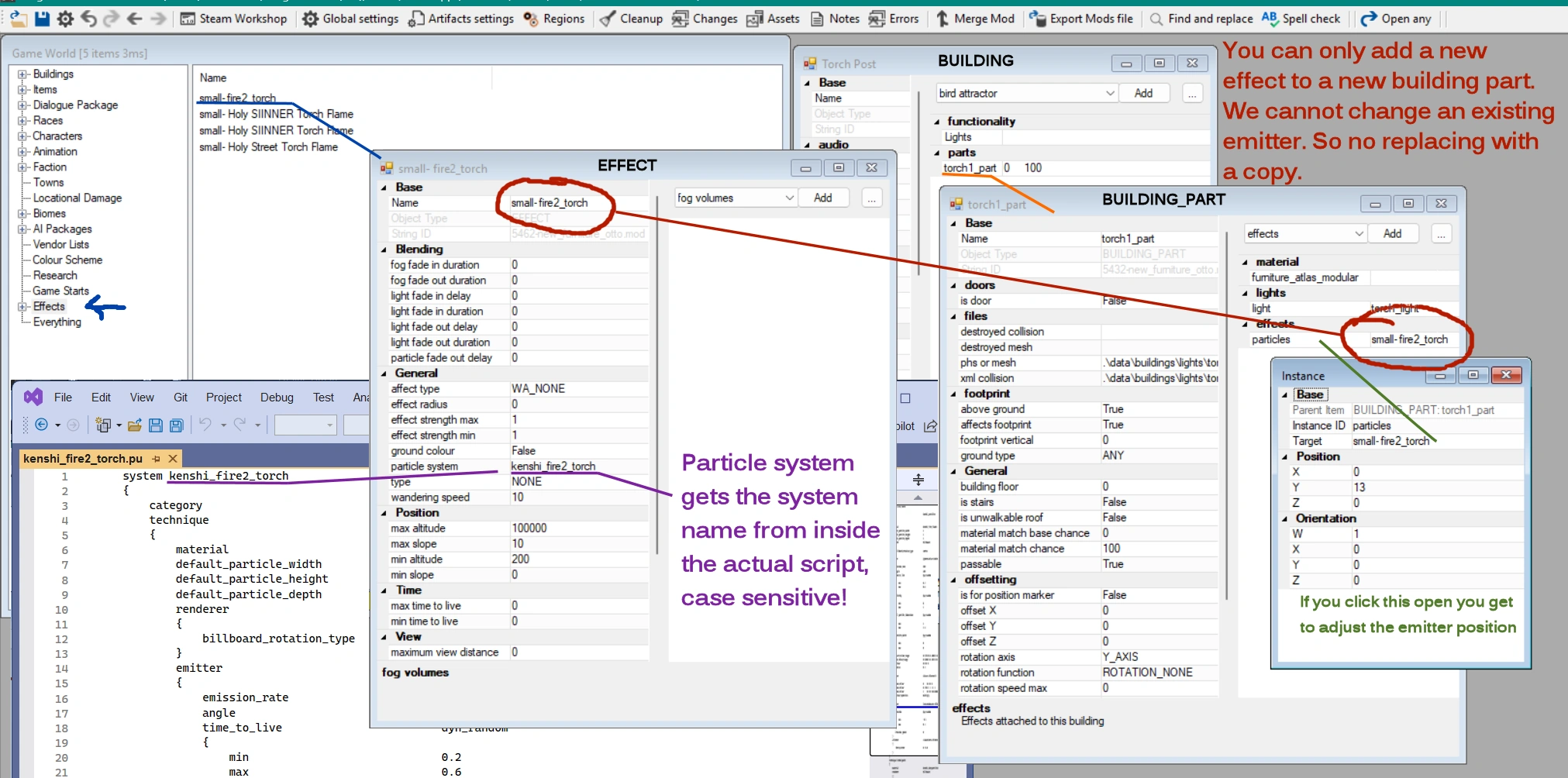
Task: Open the Test menu in Visual Studio
Action: tap(323, 398)
